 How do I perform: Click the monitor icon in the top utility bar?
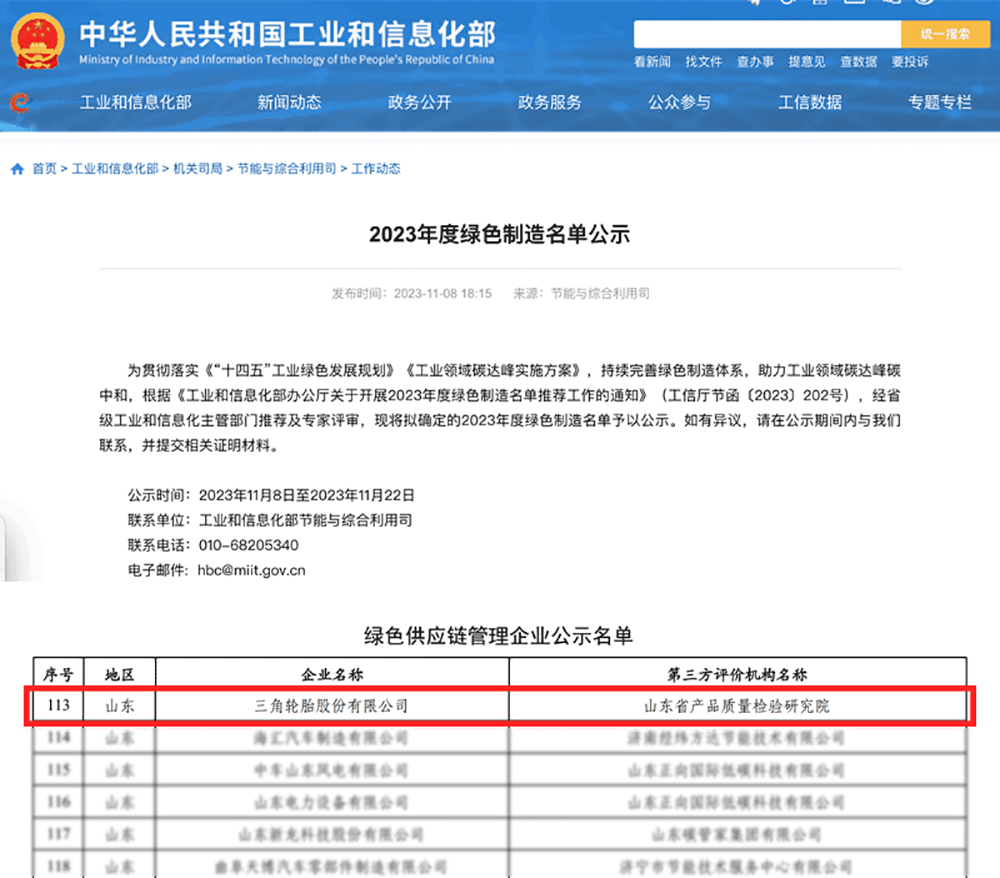coord(853,3)
